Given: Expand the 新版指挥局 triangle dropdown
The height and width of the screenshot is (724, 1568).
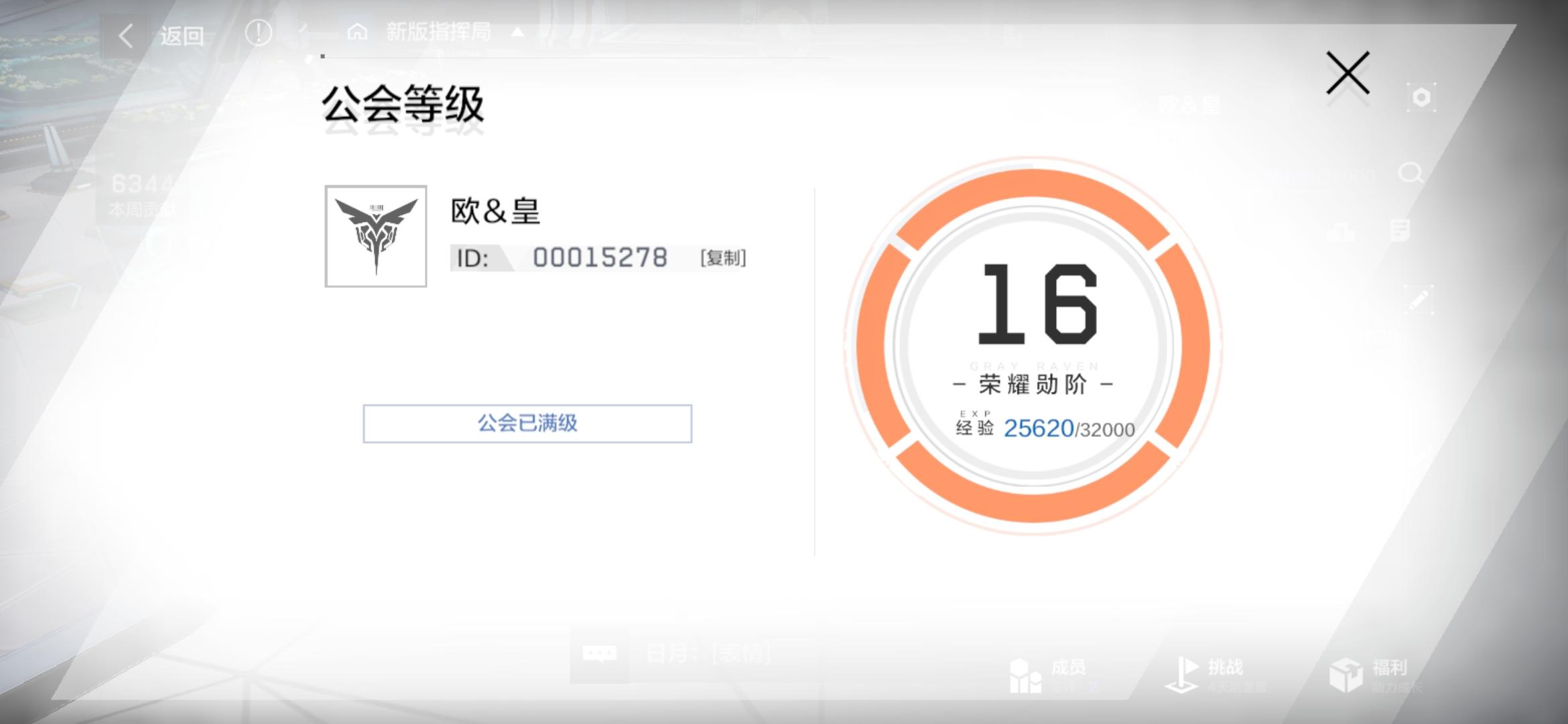Looking at the screenshot, I should (517, 32).
